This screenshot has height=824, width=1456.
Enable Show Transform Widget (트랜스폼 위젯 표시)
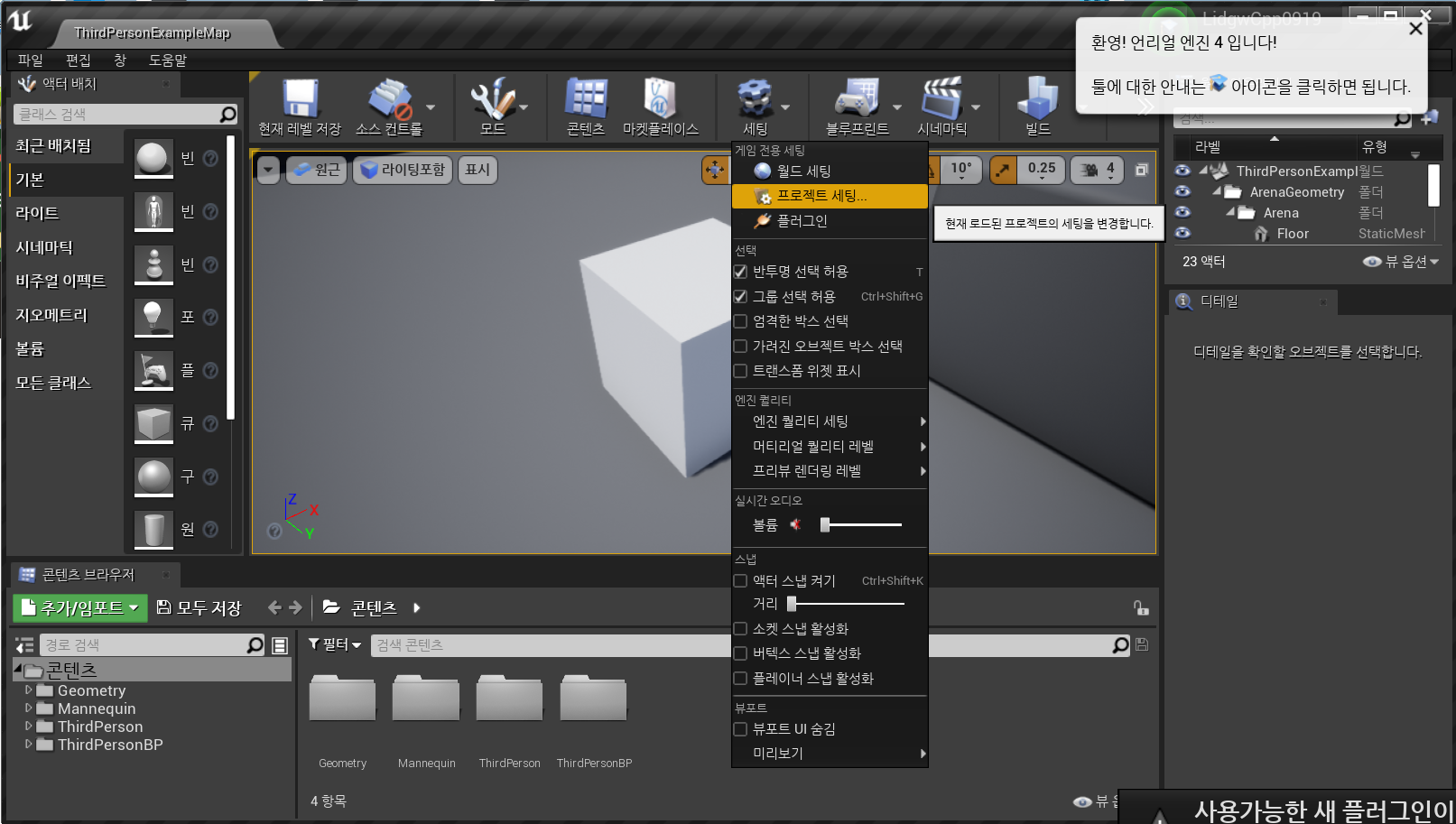[x=740, y=371]
